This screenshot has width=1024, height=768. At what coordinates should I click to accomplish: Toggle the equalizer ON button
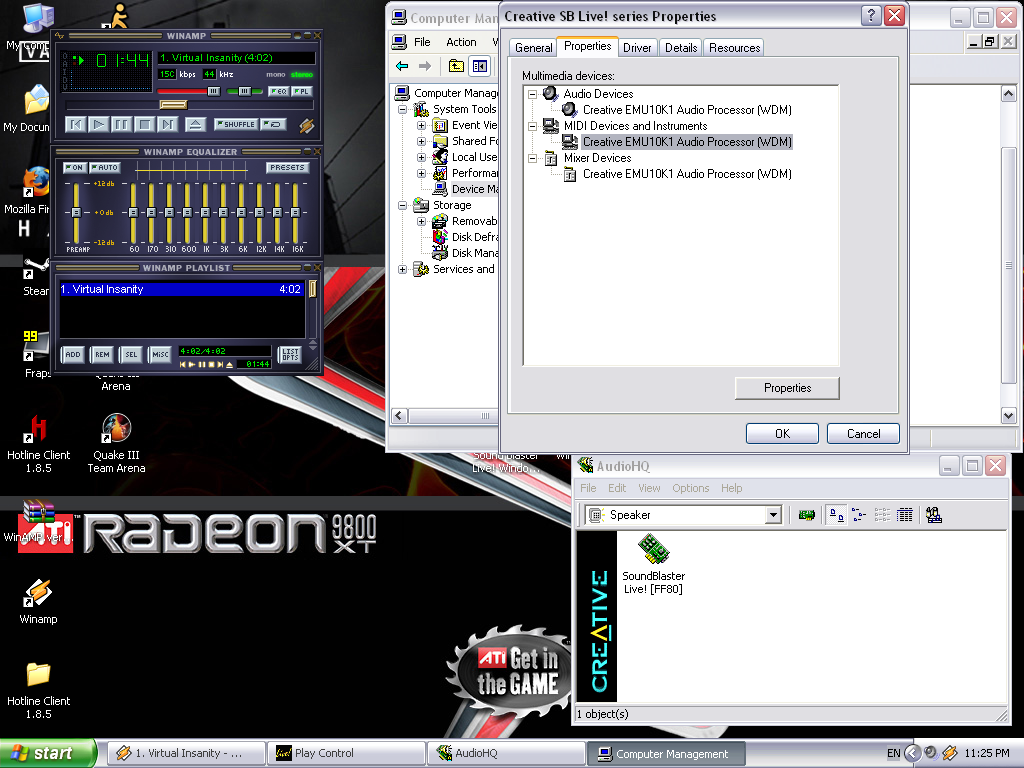click(74, 167)
